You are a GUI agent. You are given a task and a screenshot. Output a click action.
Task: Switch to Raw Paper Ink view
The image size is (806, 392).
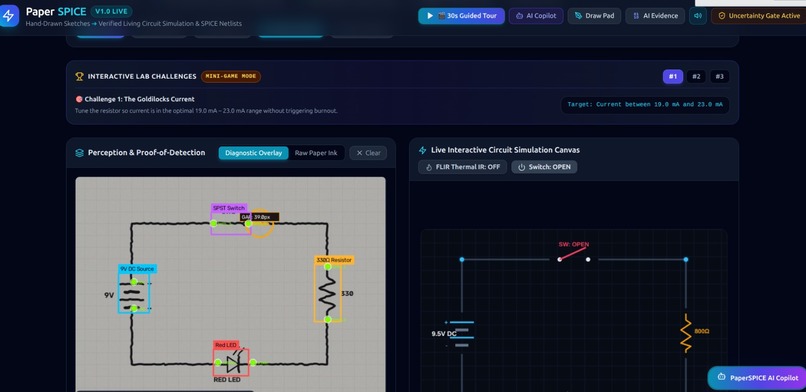point(316,153)
